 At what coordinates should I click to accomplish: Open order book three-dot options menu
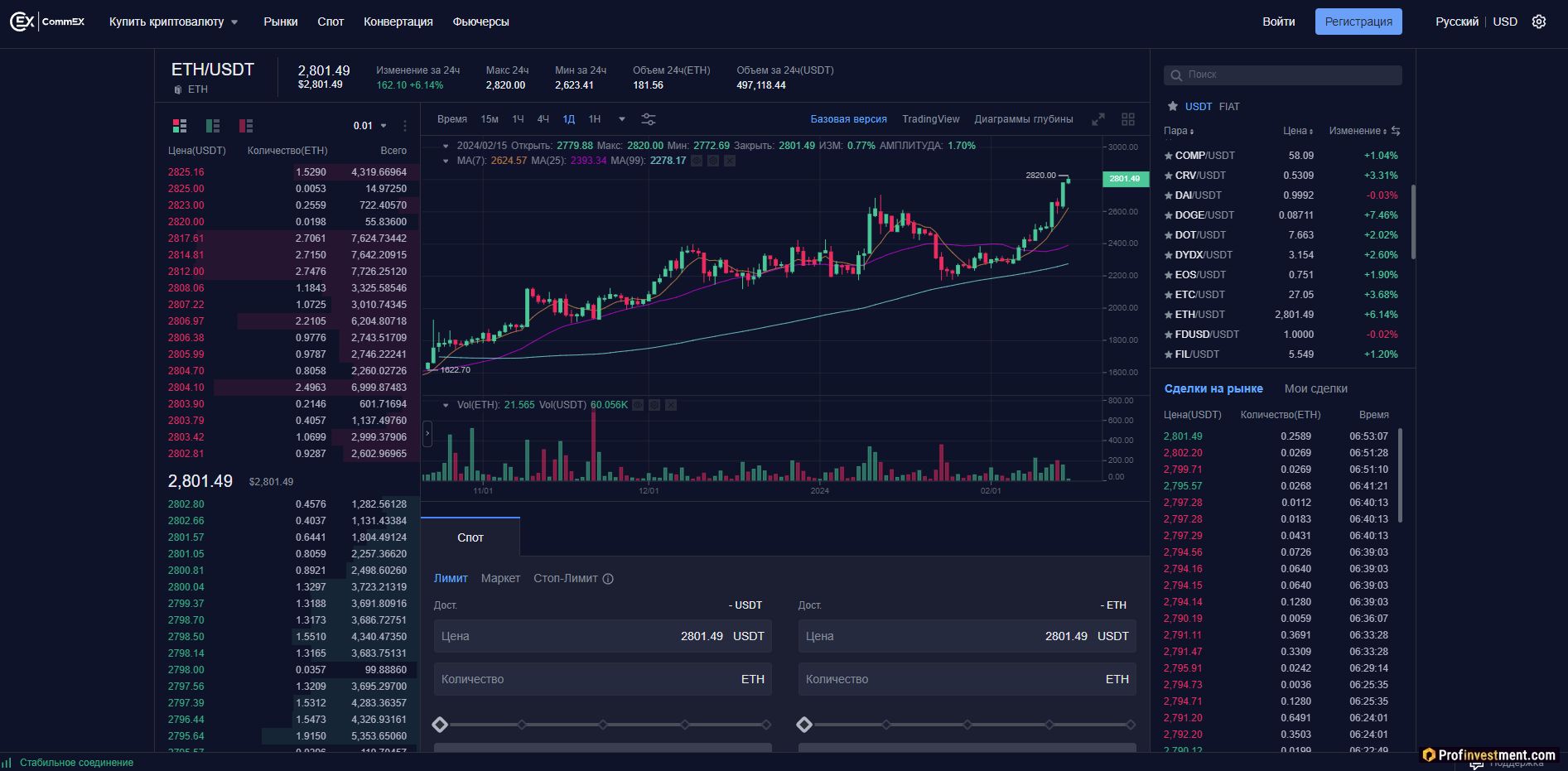click(405, 126)
